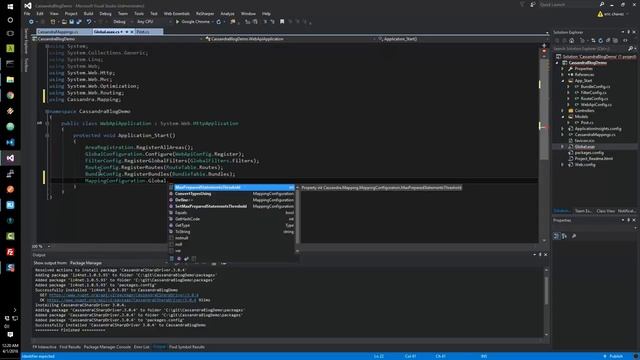Click the Publish status bar button
Viewport: 640px width, 360px height.
tap(614, 356)
